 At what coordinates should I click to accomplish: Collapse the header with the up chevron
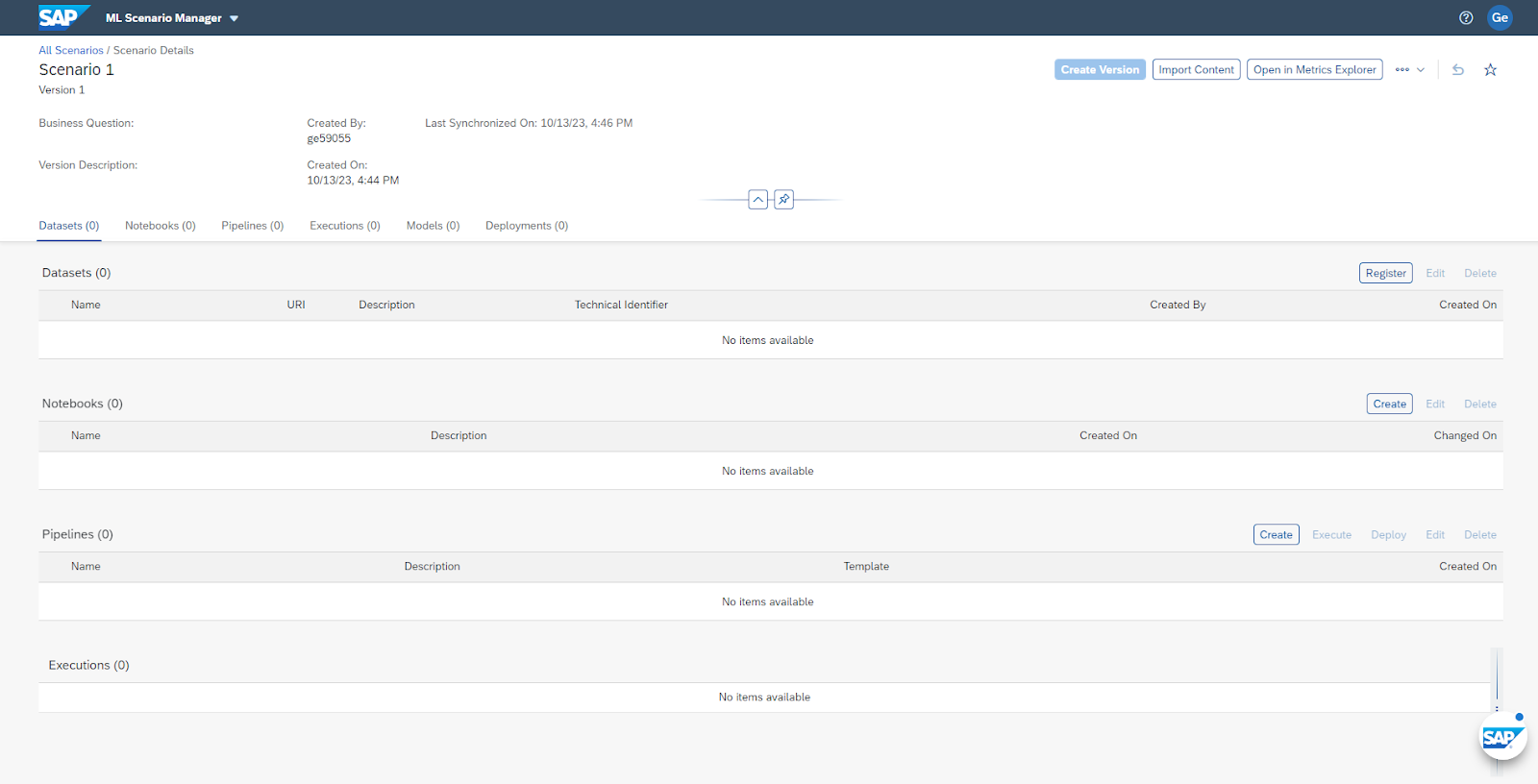pos(758,200)
